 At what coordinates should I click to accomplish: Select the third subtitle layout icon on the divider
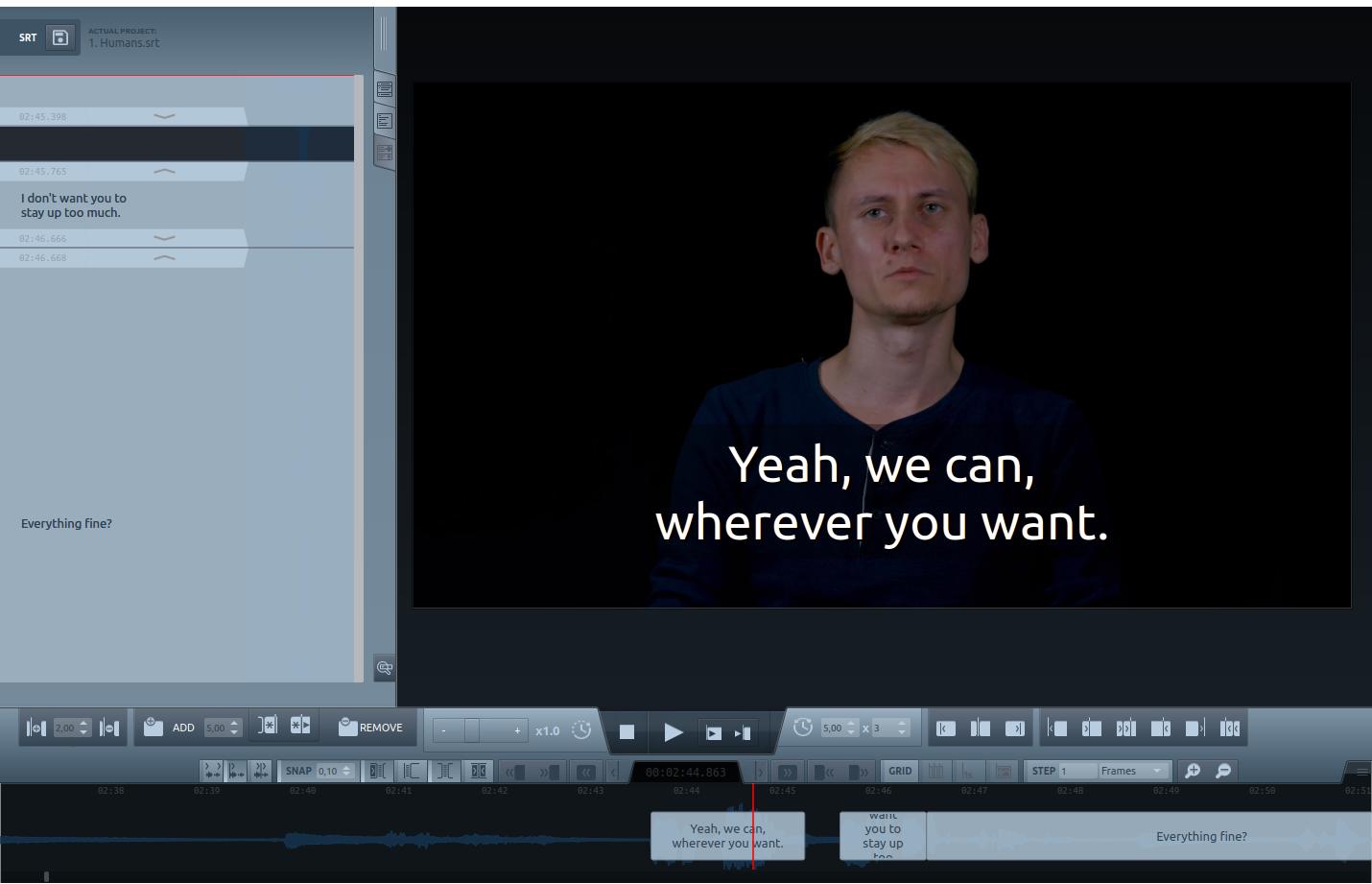pos(385,153)
